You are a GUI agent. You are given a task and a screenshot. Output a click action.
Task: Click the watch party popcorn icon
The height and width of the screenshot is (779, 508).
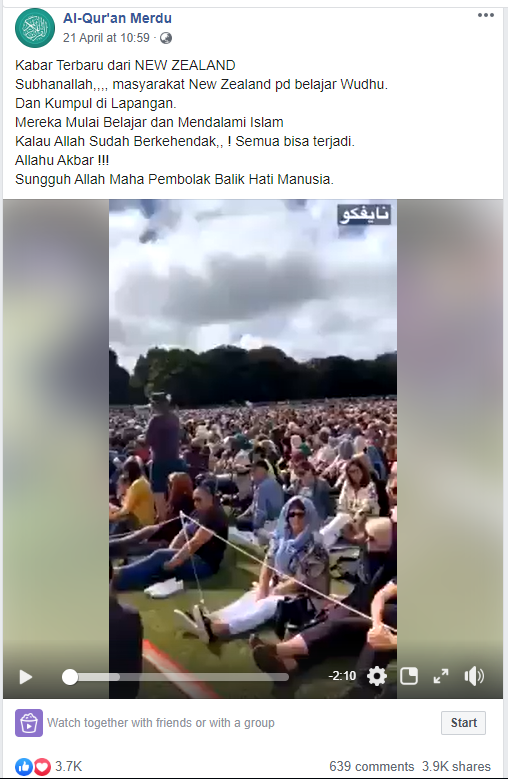29,723
